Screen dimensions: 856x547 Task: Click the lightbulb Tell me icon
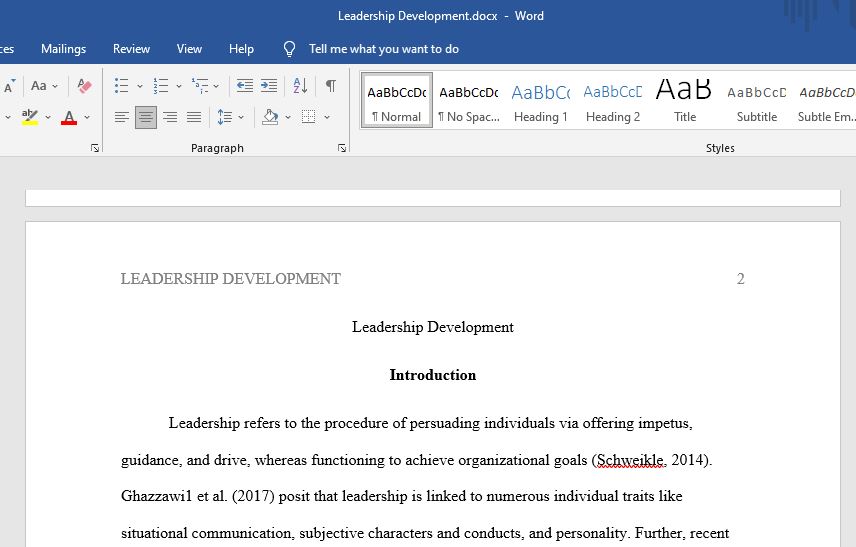289,49
